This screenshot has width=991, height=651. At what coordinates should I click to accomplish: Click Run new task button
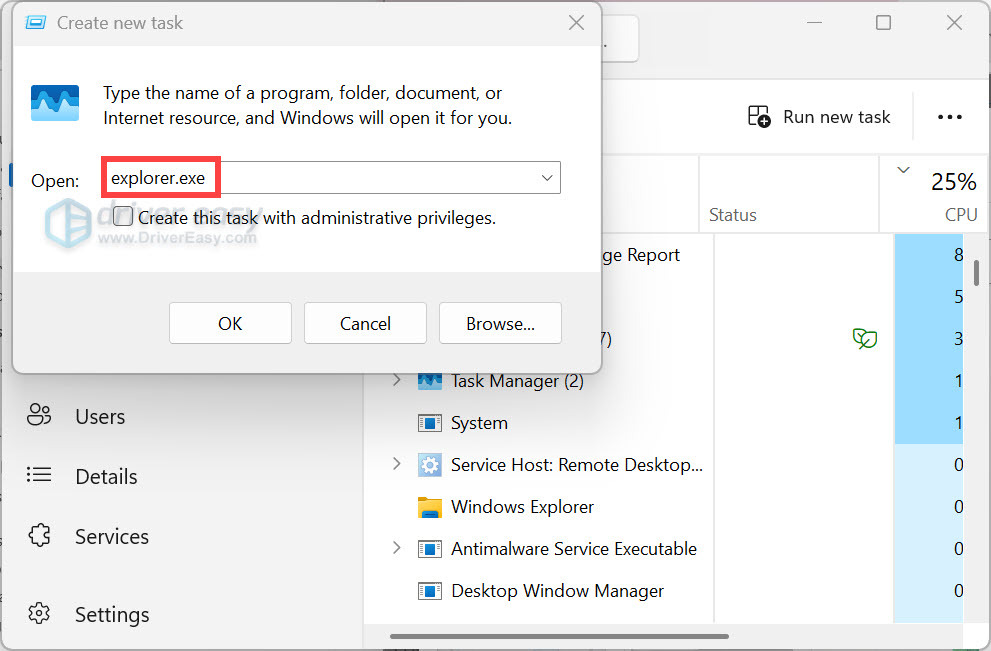click(x=819, y=117)
